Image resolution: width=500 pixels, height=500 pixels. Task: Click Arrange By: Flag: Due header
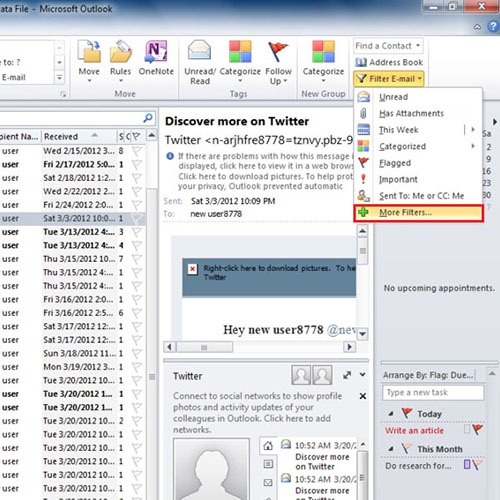(428, 375)
